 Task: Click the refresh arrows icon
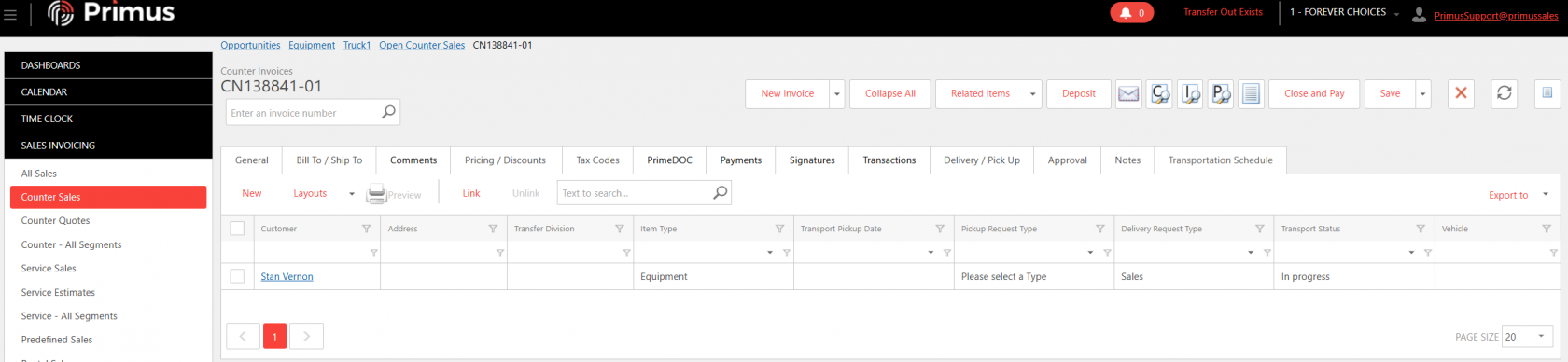[1504, 93]
